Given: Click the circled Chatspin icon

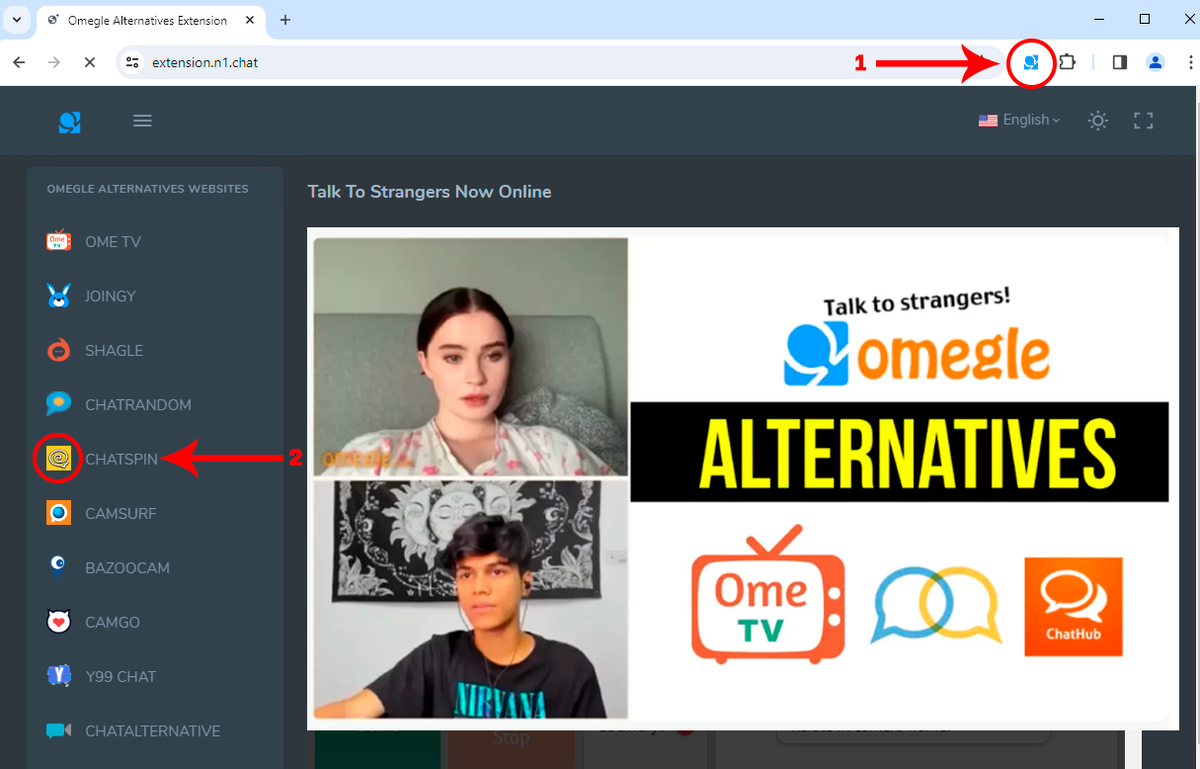Looking at the screenshot, I should (58, 458).
